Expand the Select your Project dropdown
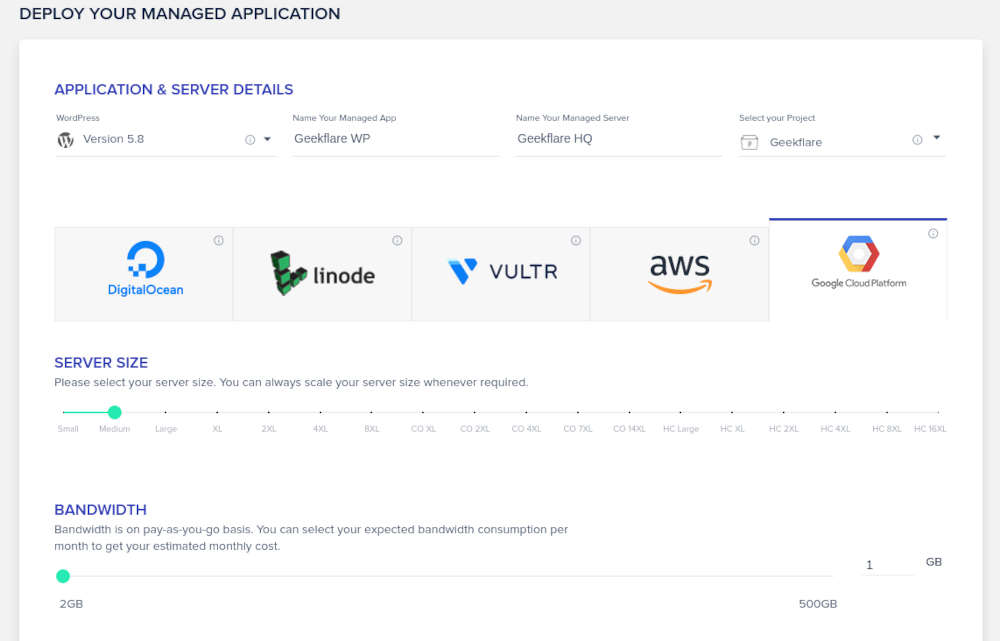This screenshot has height=641, width=1000. click(x=937, y=138)
